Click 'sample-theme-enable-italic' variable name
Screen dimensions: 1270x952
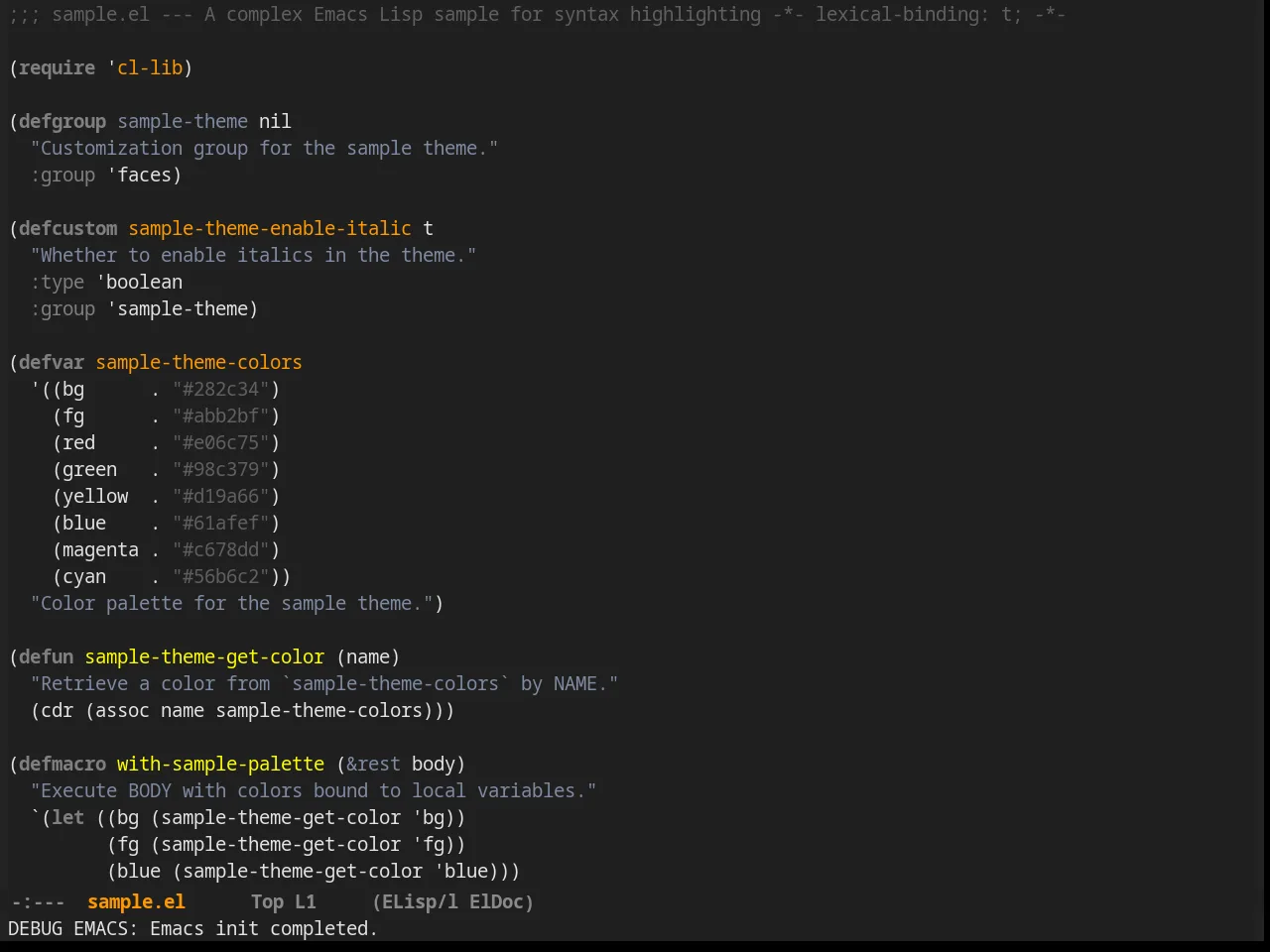[270, 228]
